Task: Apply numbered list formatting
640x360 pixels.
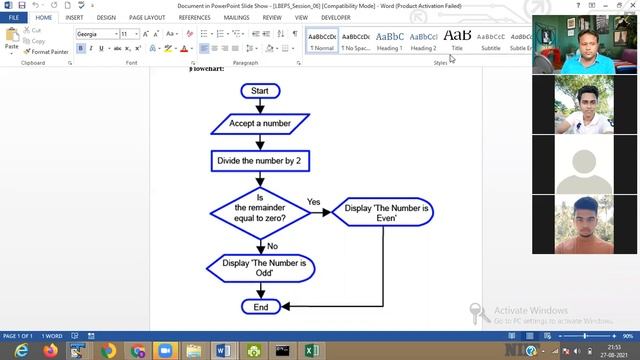Action: click(220, 34)
